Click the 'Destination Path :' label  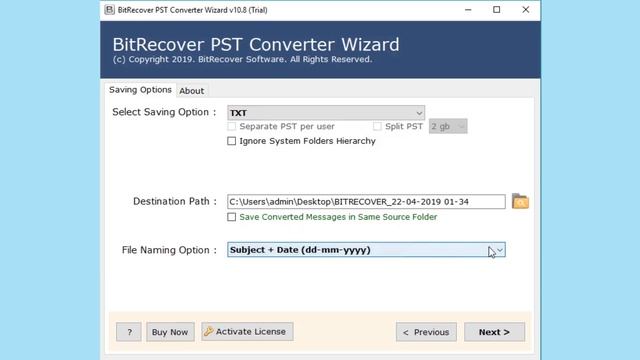[175, 202]
